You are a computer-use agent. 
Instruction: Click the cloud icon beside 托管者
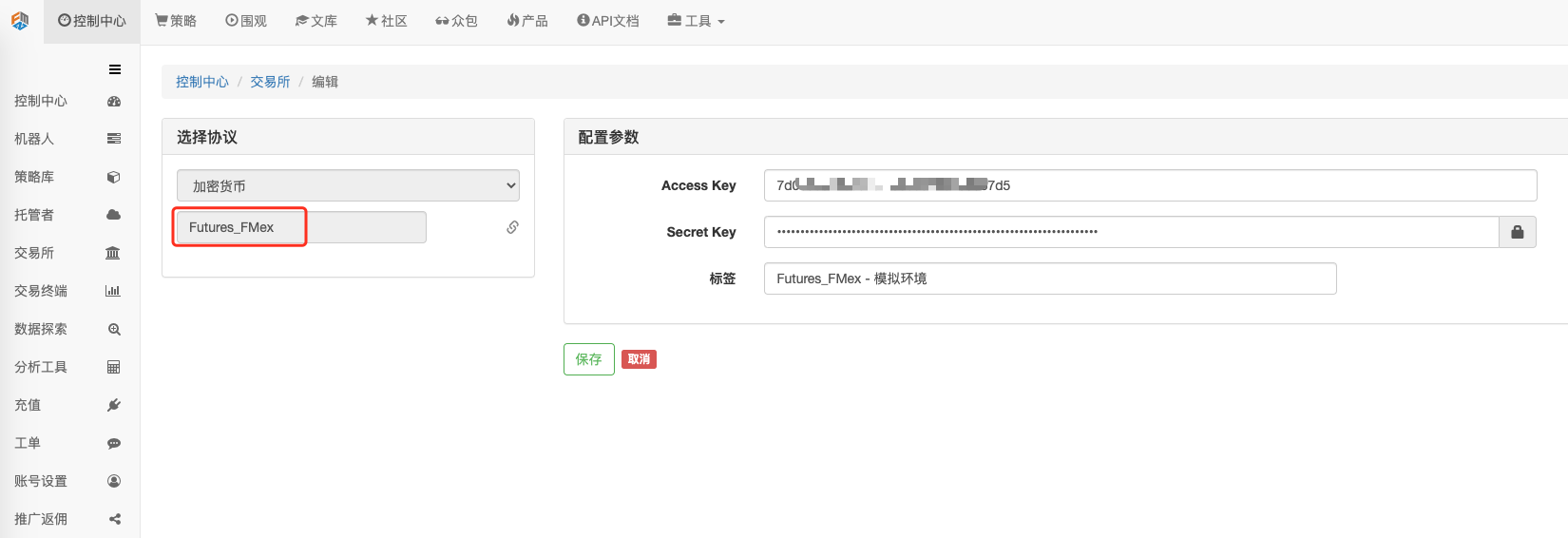pyautogui.click(x=114, y=215)
